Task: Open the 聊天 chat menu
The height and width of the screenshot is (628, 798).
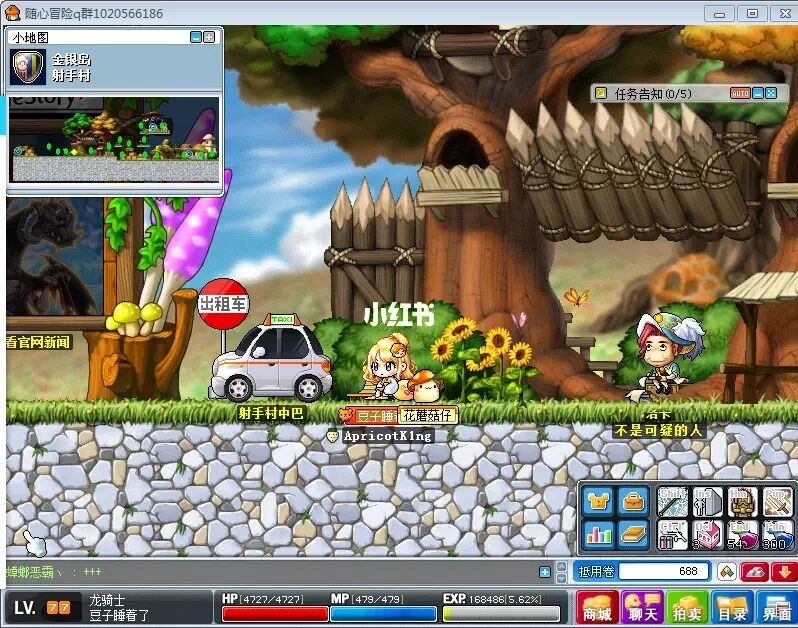Action: 642,608
